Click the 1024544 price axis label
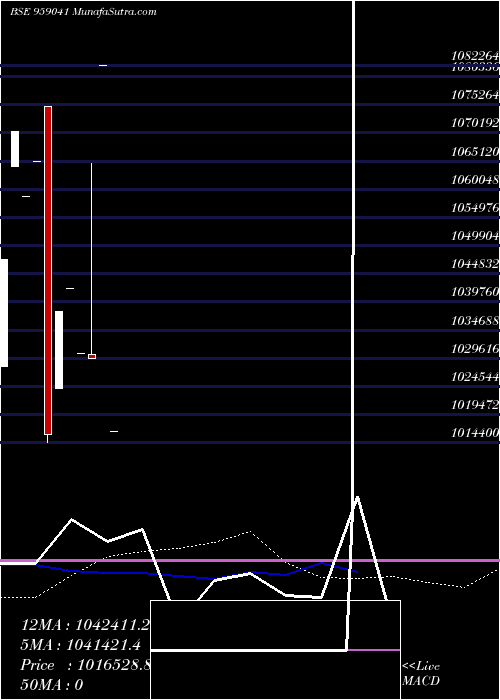This screenshot has height=700, width=500. pos(475,377)
